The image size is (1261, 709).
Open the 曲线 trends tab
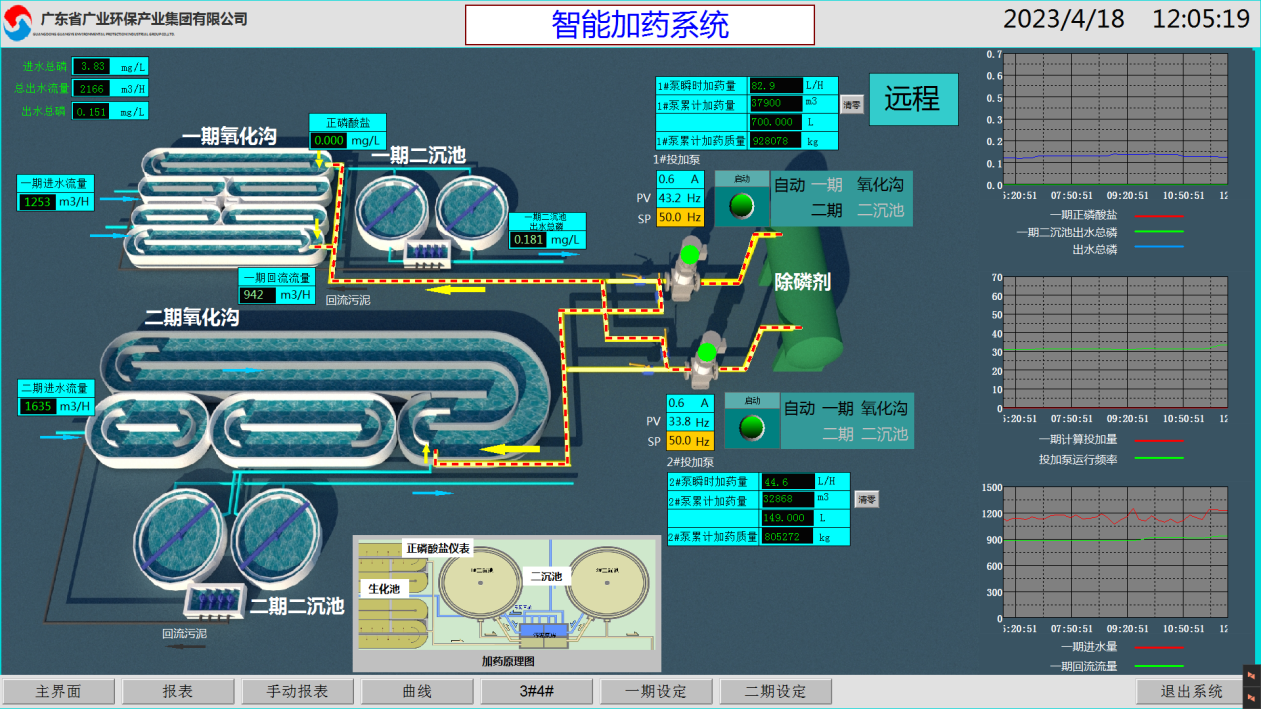(x=416, y=690)
